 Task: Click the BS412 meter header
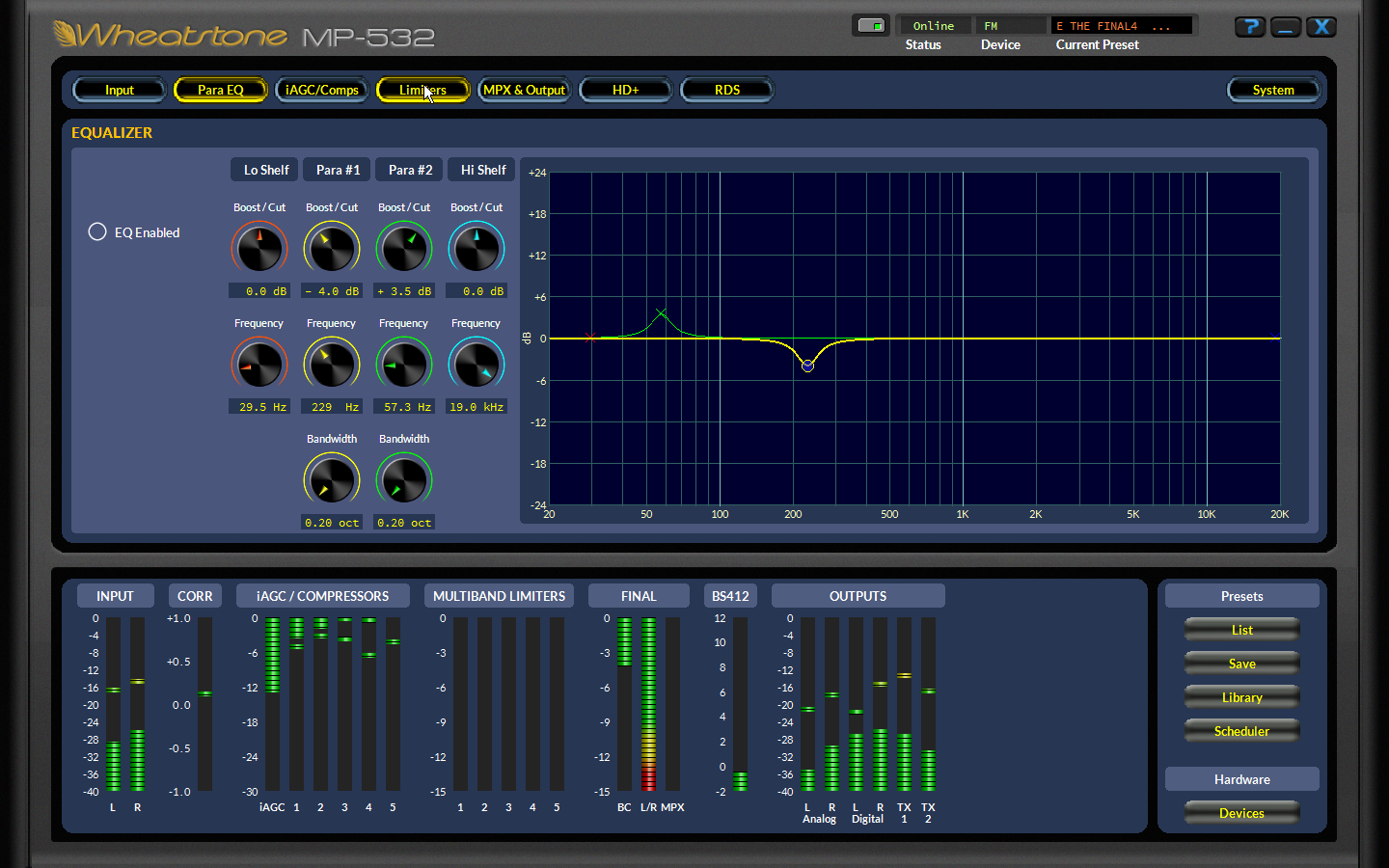click(730, 596)
